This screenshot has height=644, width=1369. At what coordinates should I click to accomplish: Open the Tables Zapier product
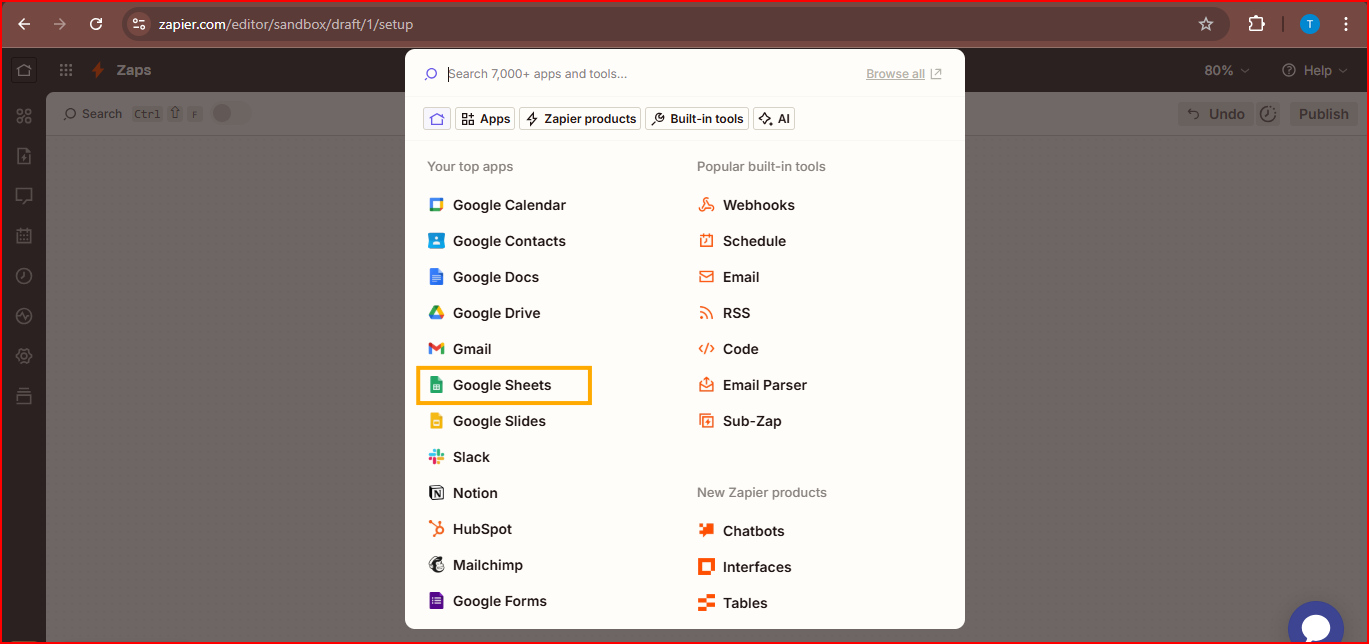733,603
